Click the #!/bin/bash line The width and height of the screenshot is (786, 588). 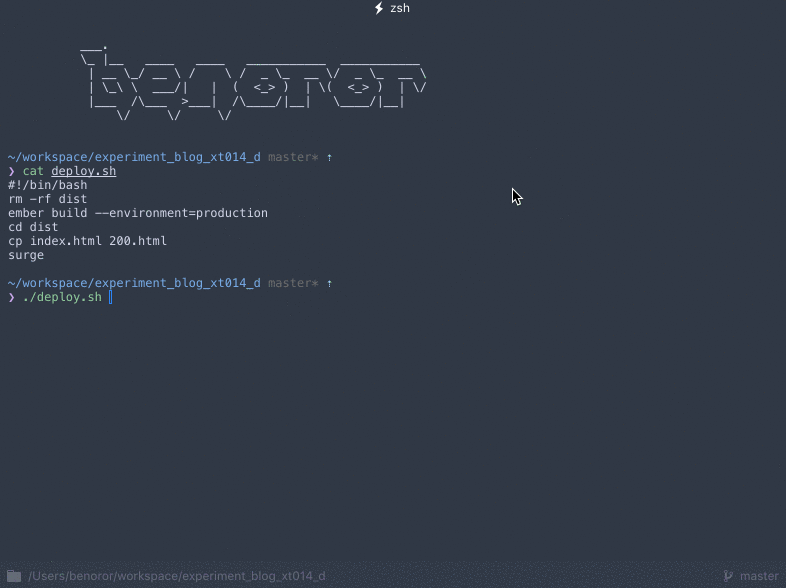(48, 185)
